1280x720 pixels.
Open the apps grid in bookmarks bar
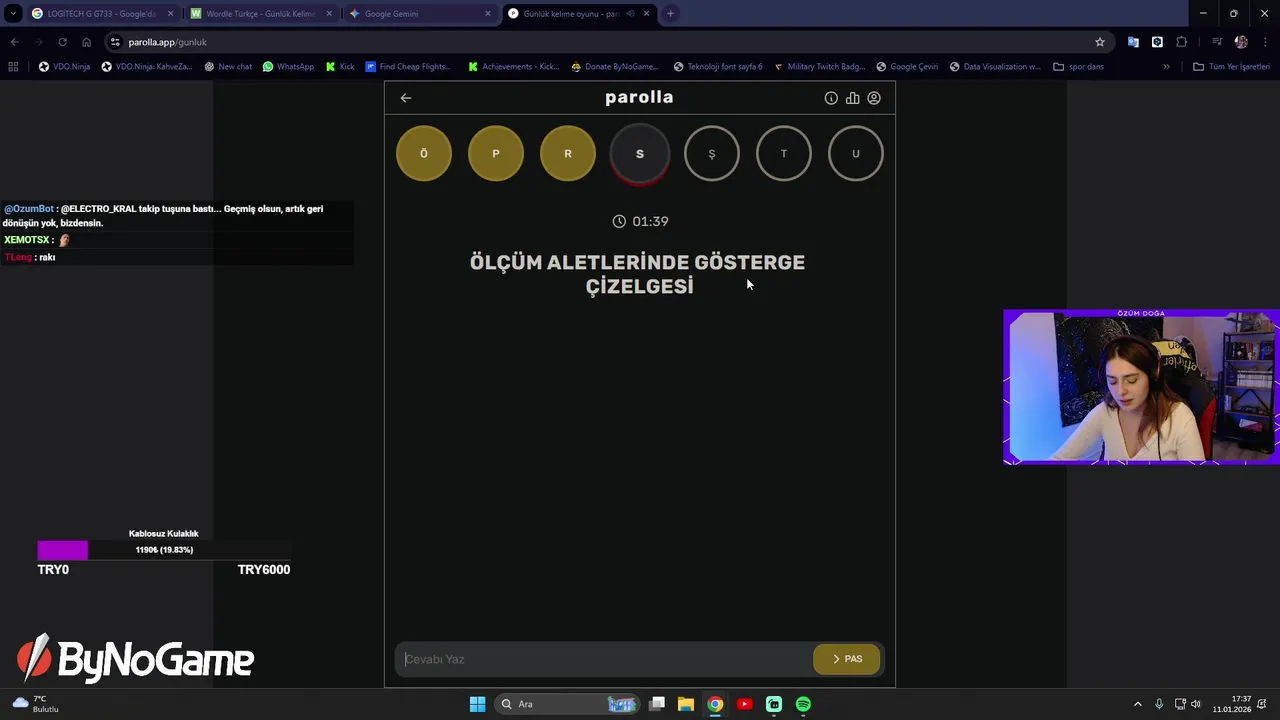(x=13, y=67)
